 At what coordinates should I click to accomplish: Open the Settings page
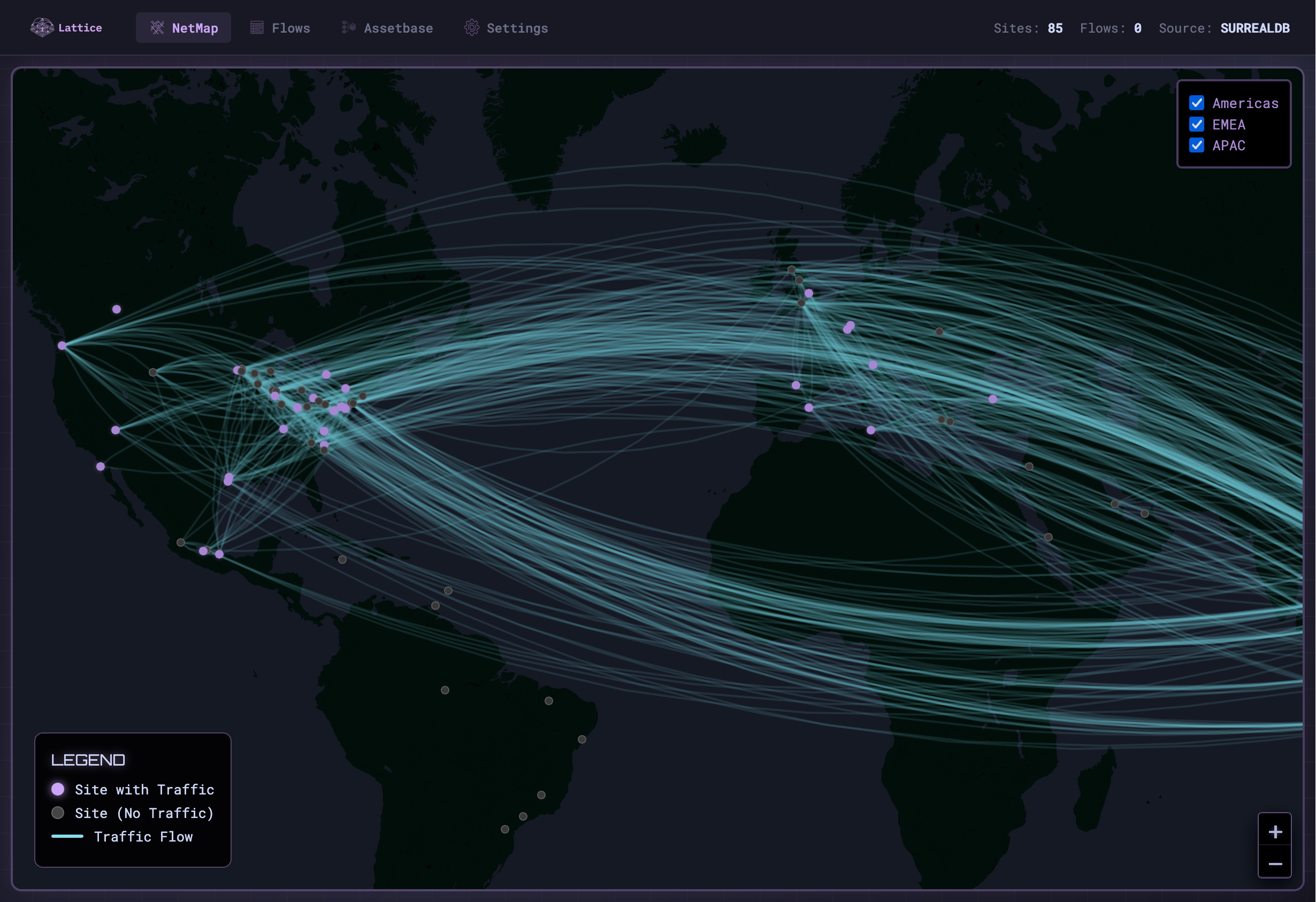(x=517, y=27)
